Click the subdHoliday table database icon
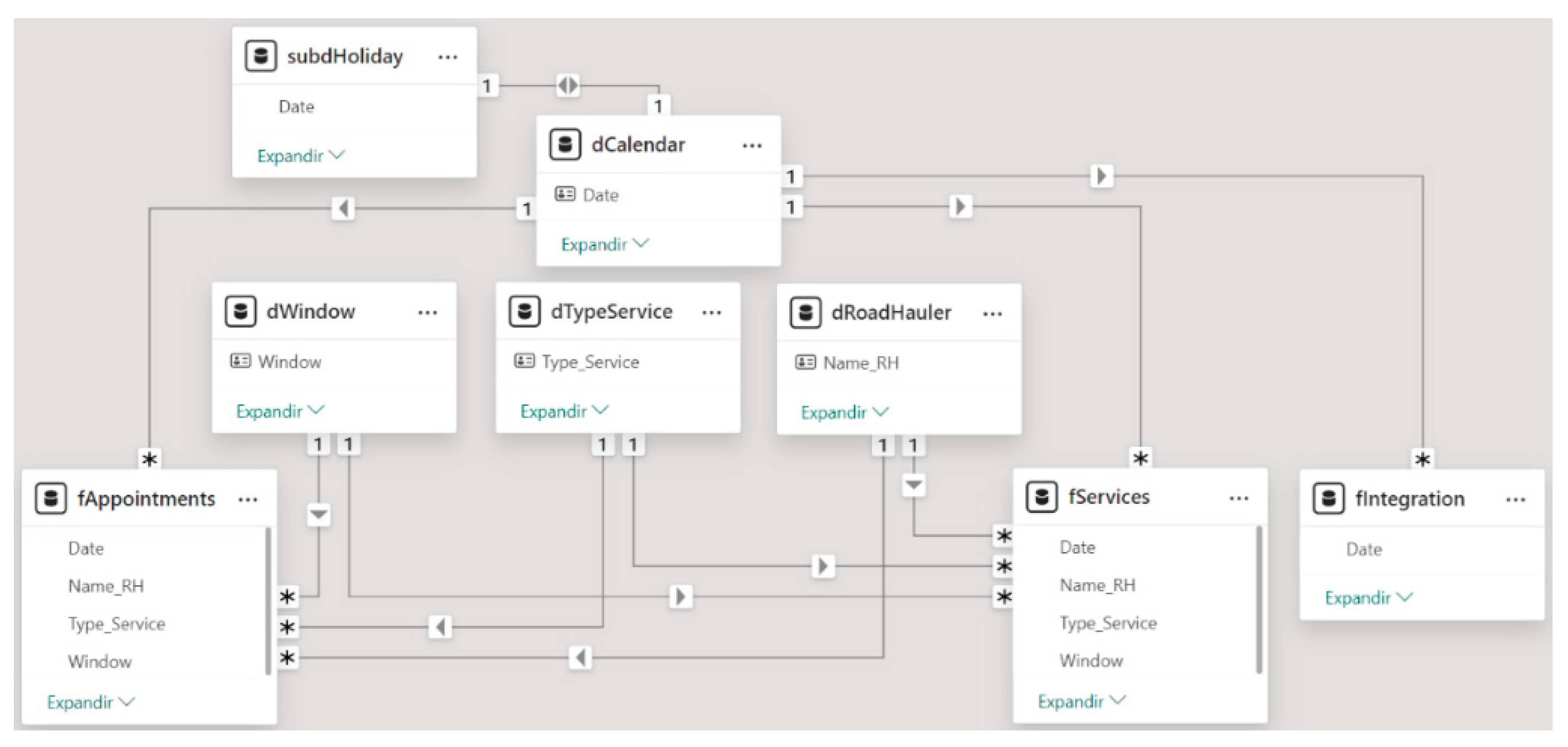Viewport: 1568px width, 747px height. pyautogui.click(x=261, y=56)
